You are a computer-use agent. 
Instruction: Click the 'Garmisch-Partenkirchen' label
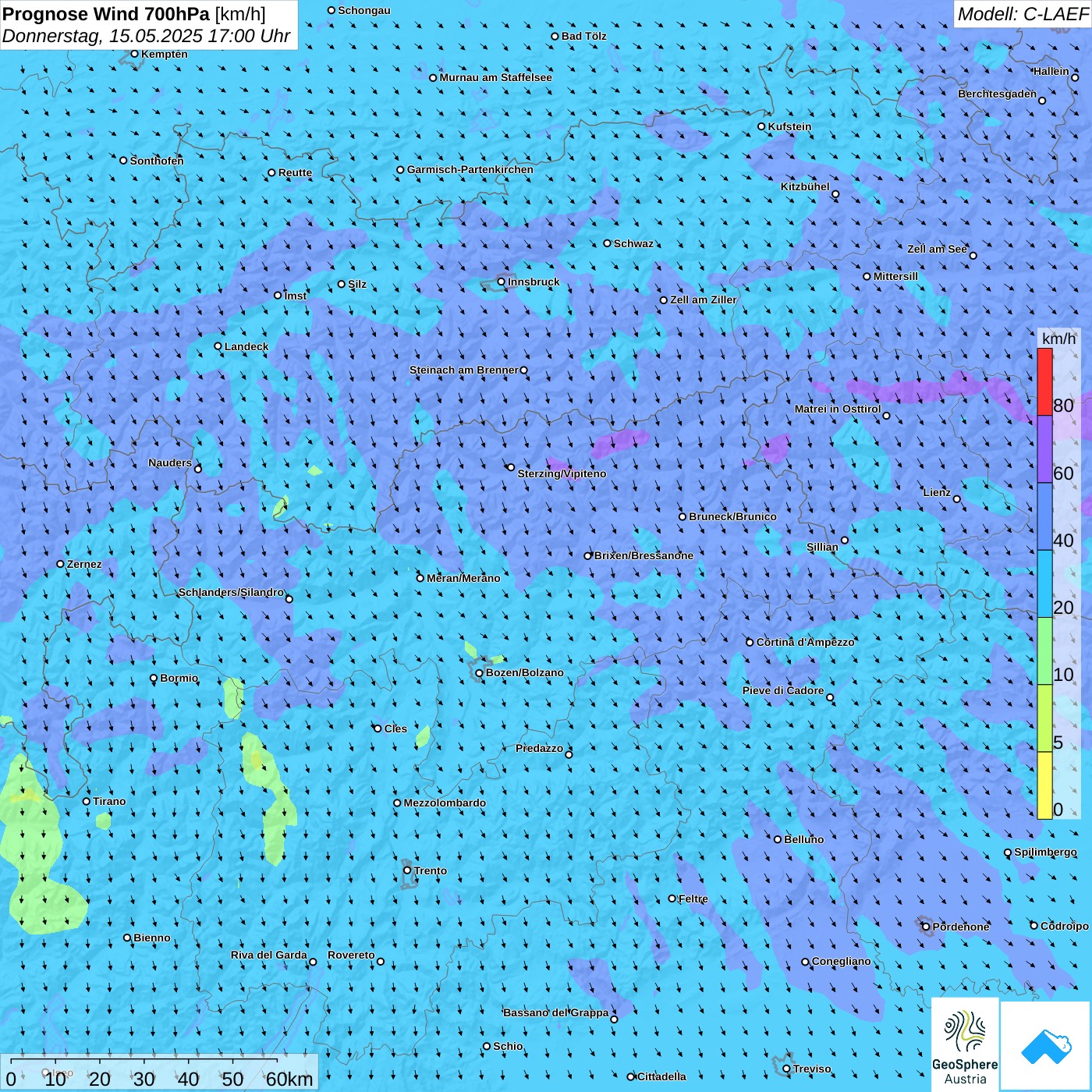pos(470,169)
